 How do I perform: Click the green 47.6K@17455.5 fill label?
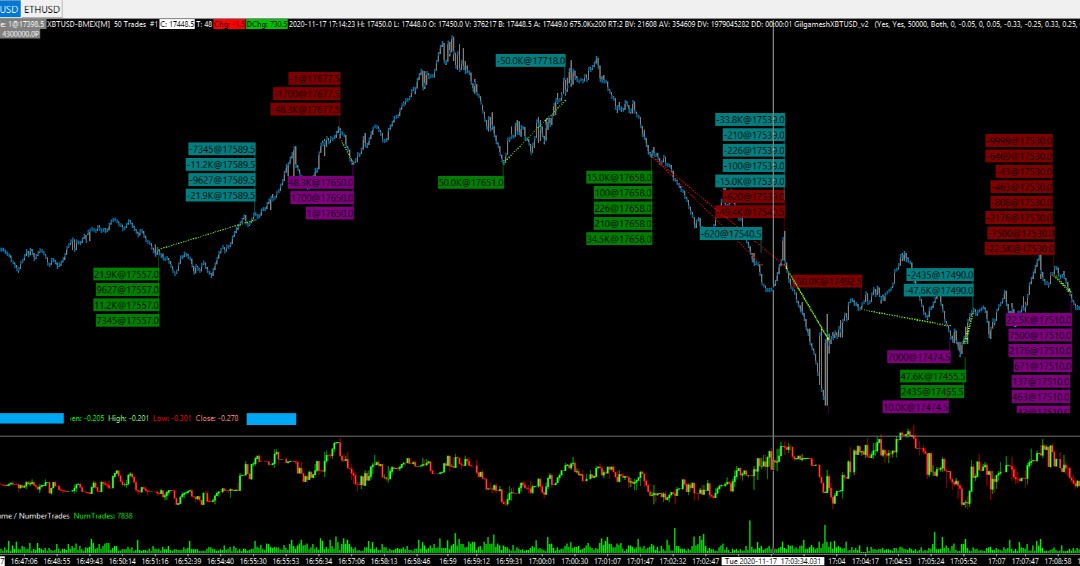click(933, 377)
